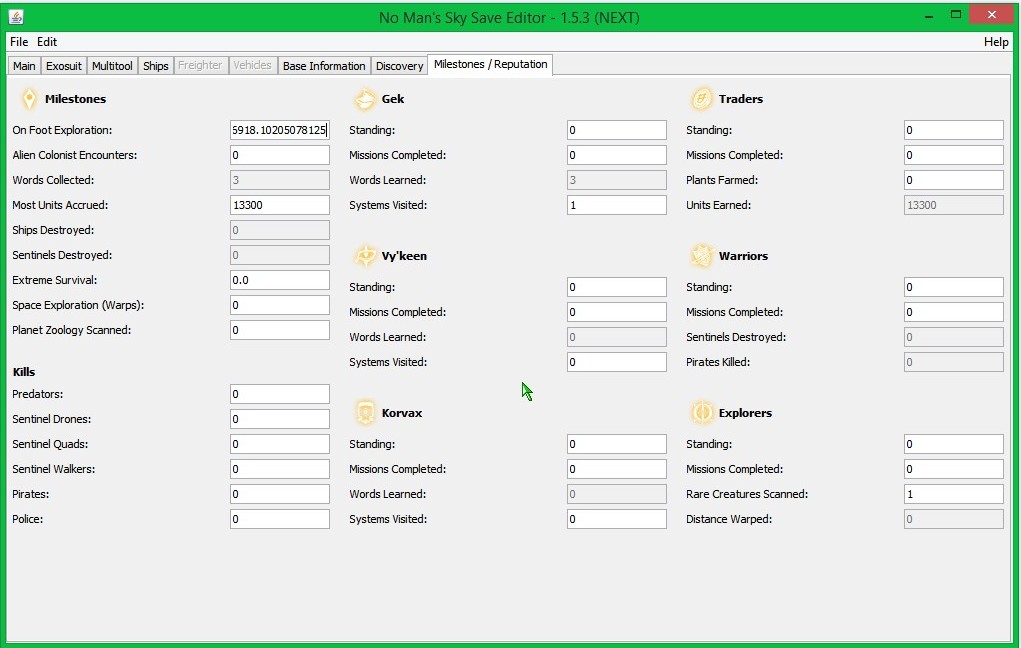
Task: Click the Gek race icon
Action: pos(365,99)
